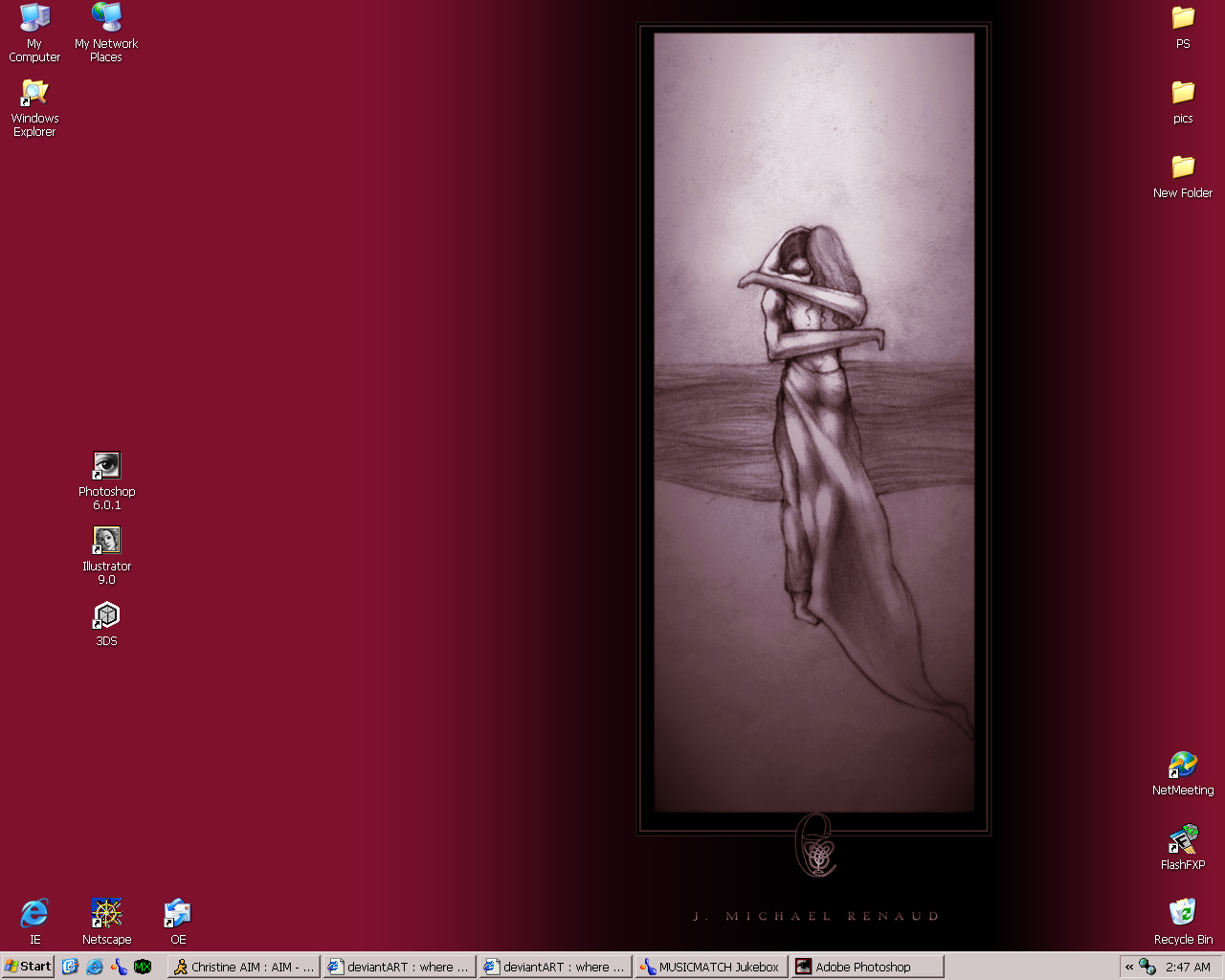Switch to Adobe Photoshop taskbar window
The width and height of the screenshot is (1225, 980).
point(867,967)
